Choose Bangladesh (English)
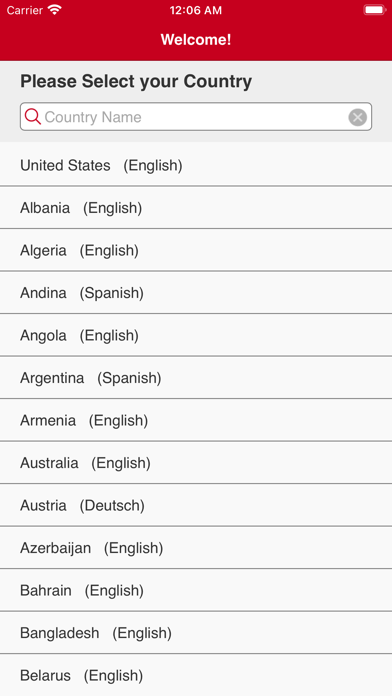392x696 pixels. [x=196, y=633]
